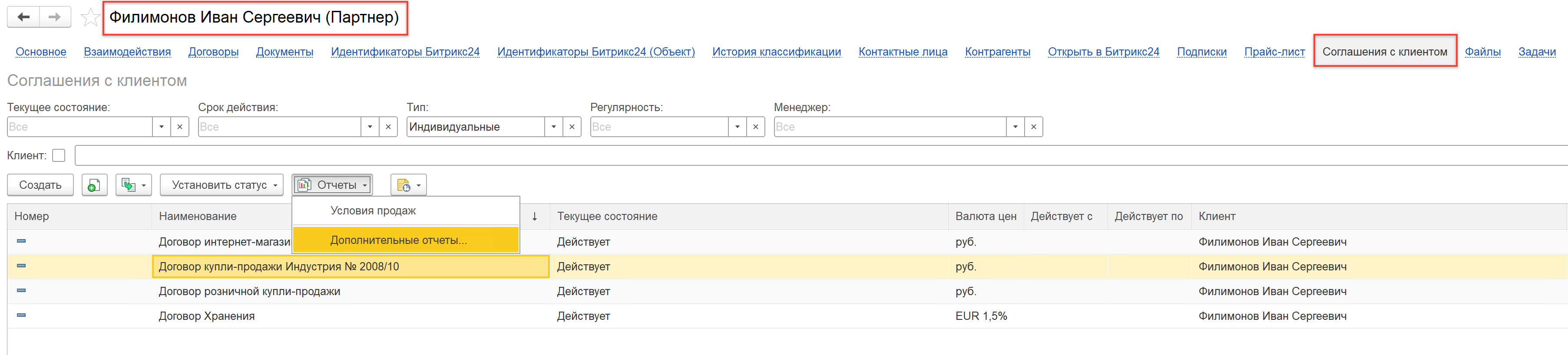Click the back navigation arrow
The height and width of the screenshot is (355, 1568).
click(x=24, y=17)
